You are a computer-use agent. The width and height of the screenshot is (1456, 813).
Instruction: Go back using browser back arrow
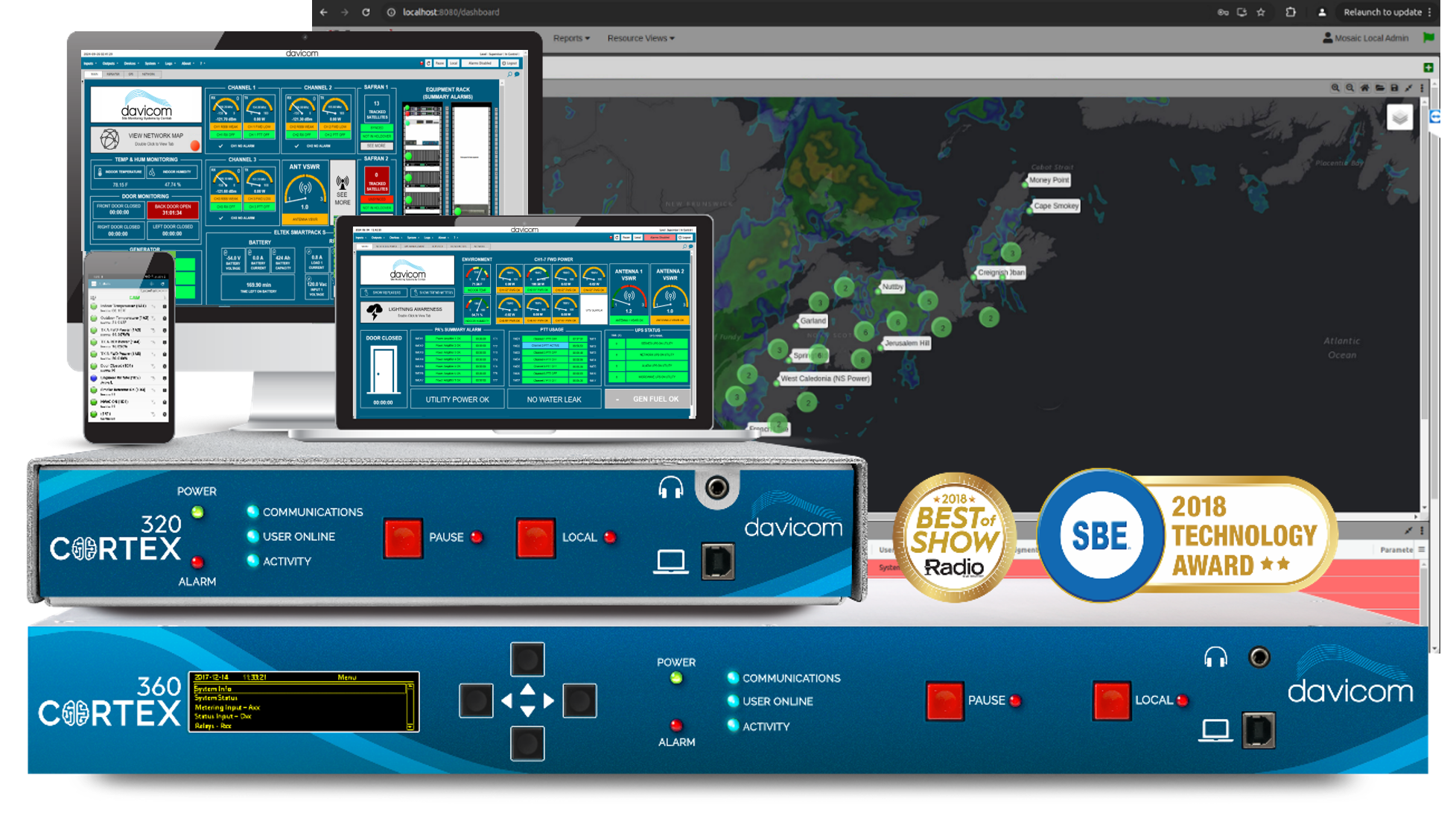323,12
